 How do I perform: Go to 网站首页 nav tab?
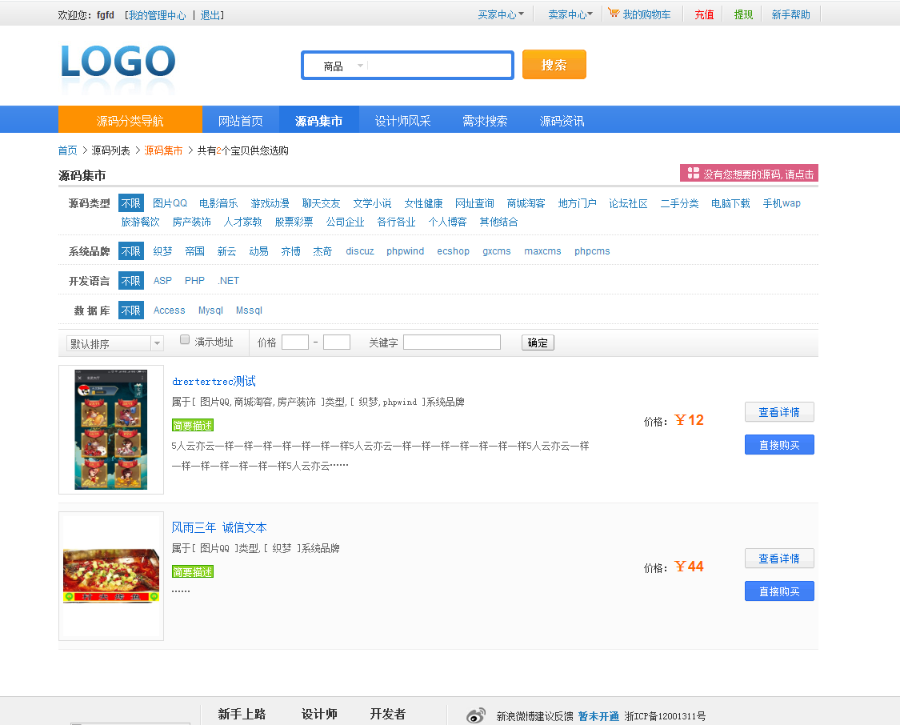point(240,121)
